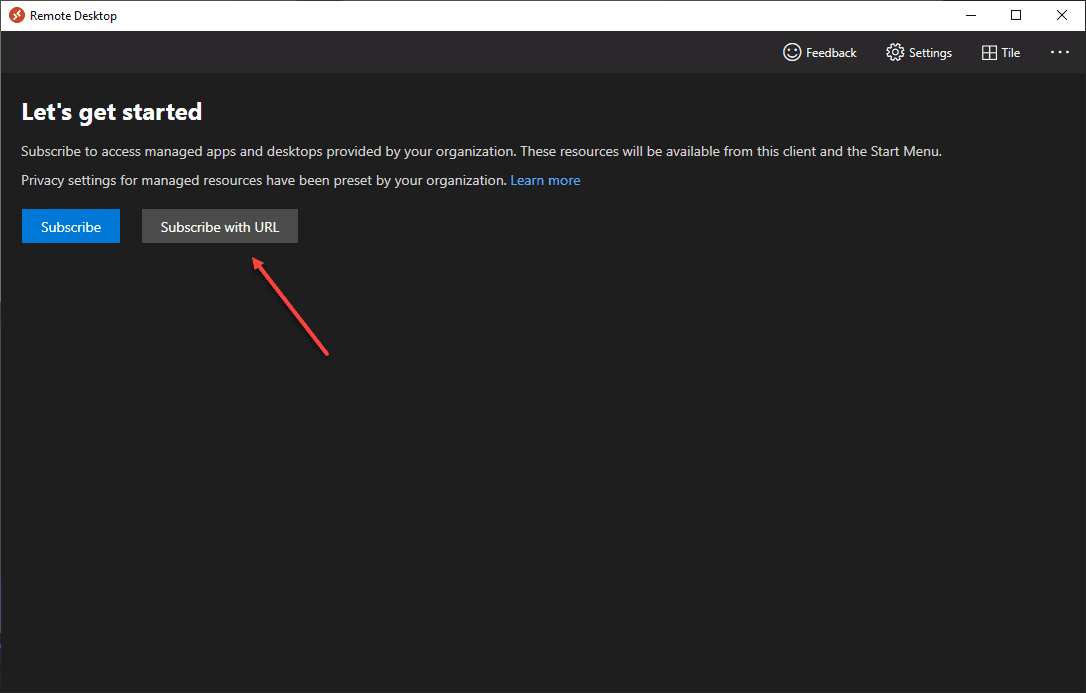The height and width of the screenshot is (693, 1086).
Task: Click the close window X icon
Action: 1061,15
